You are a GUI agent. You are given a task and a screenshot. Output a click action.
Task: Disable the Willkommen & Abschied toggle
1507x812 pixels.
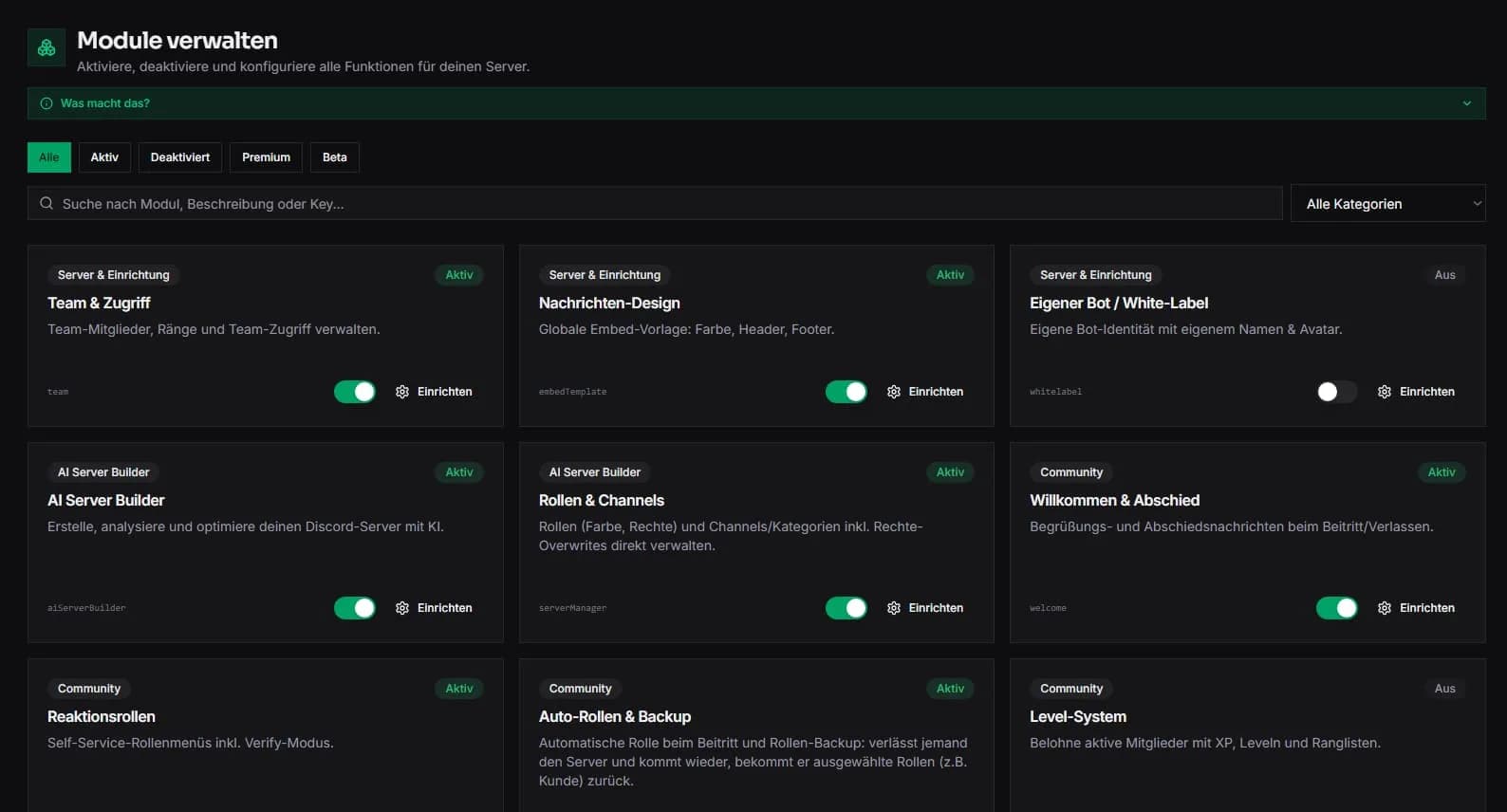pyautogui.click(x=1337, y=608)
